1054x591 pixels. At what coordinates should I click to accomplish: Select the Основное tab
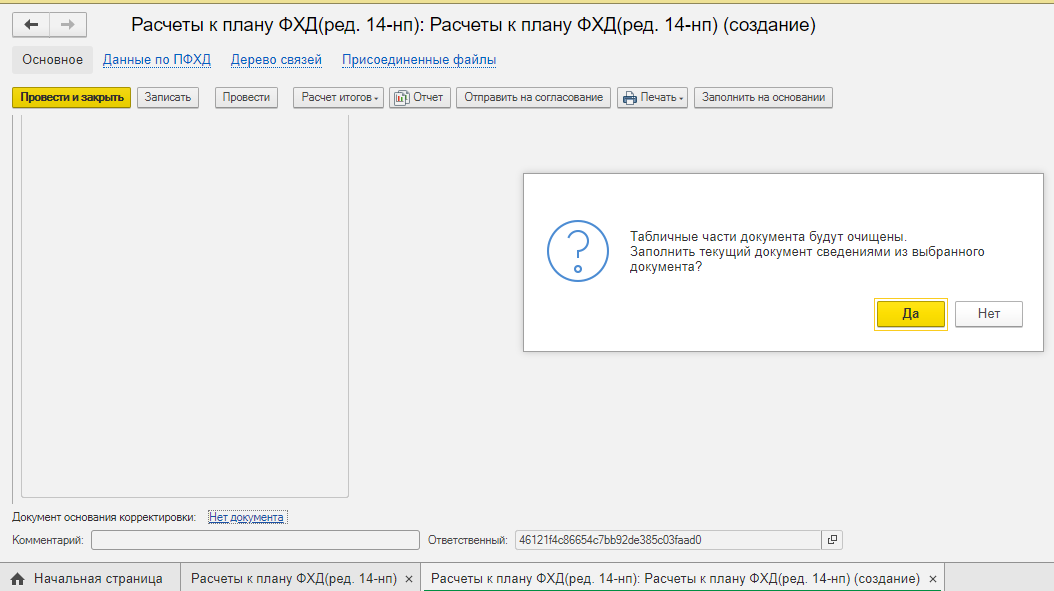pyautogui.click(x=52, y=60)
